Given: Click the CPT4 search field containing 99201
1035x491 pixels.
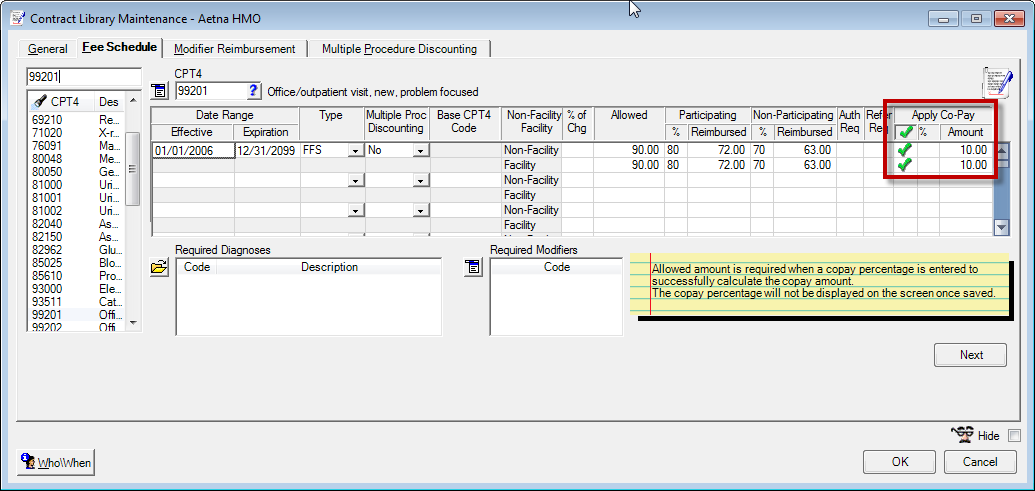Looking at the screenshot, I should tap(84, 77).
